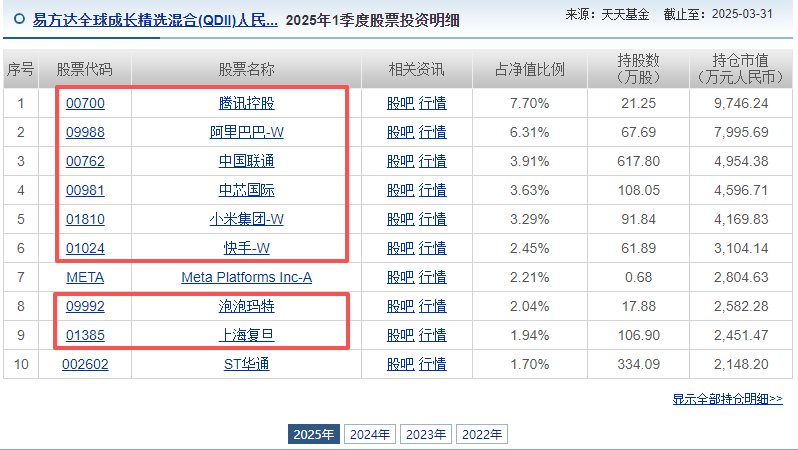The width and height of the screenshot is (798, 450).
Task: Click the 股票名称 column header
Action: [246, 69]
